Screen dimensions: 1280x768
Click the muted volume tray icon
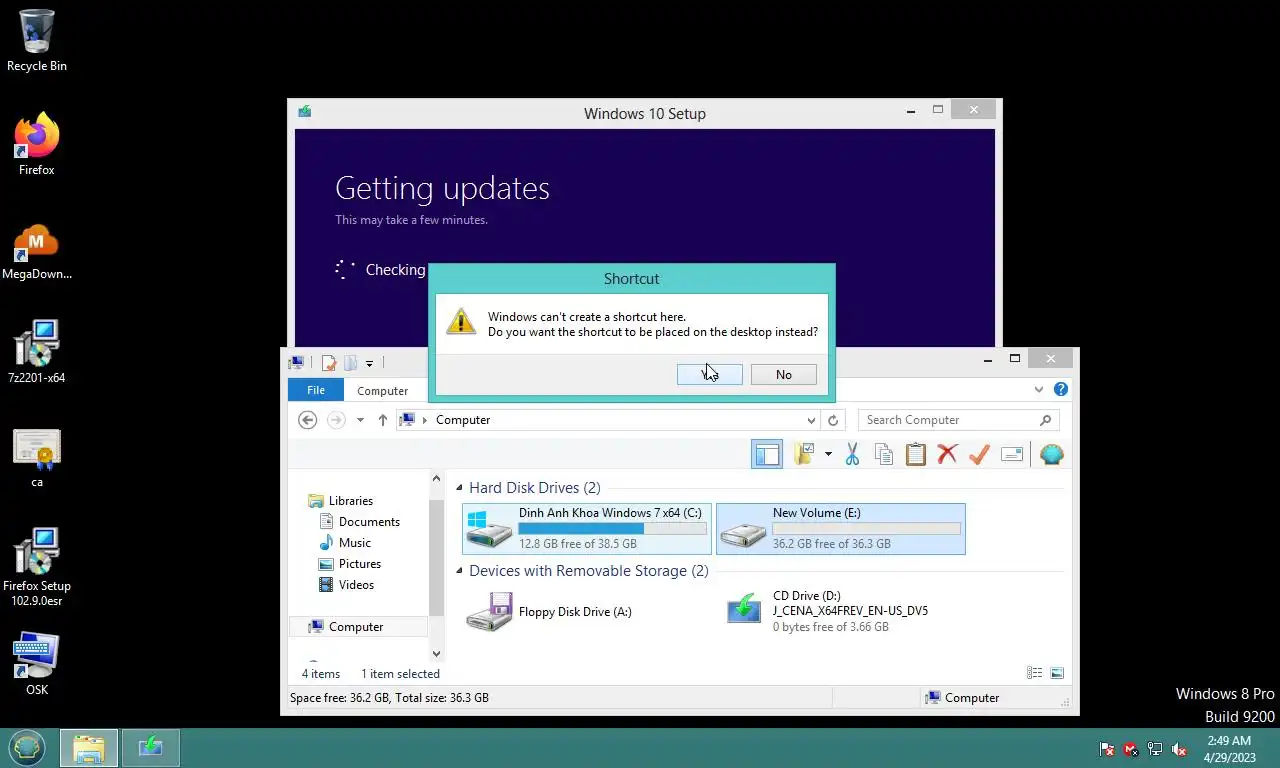(1179, 749)
